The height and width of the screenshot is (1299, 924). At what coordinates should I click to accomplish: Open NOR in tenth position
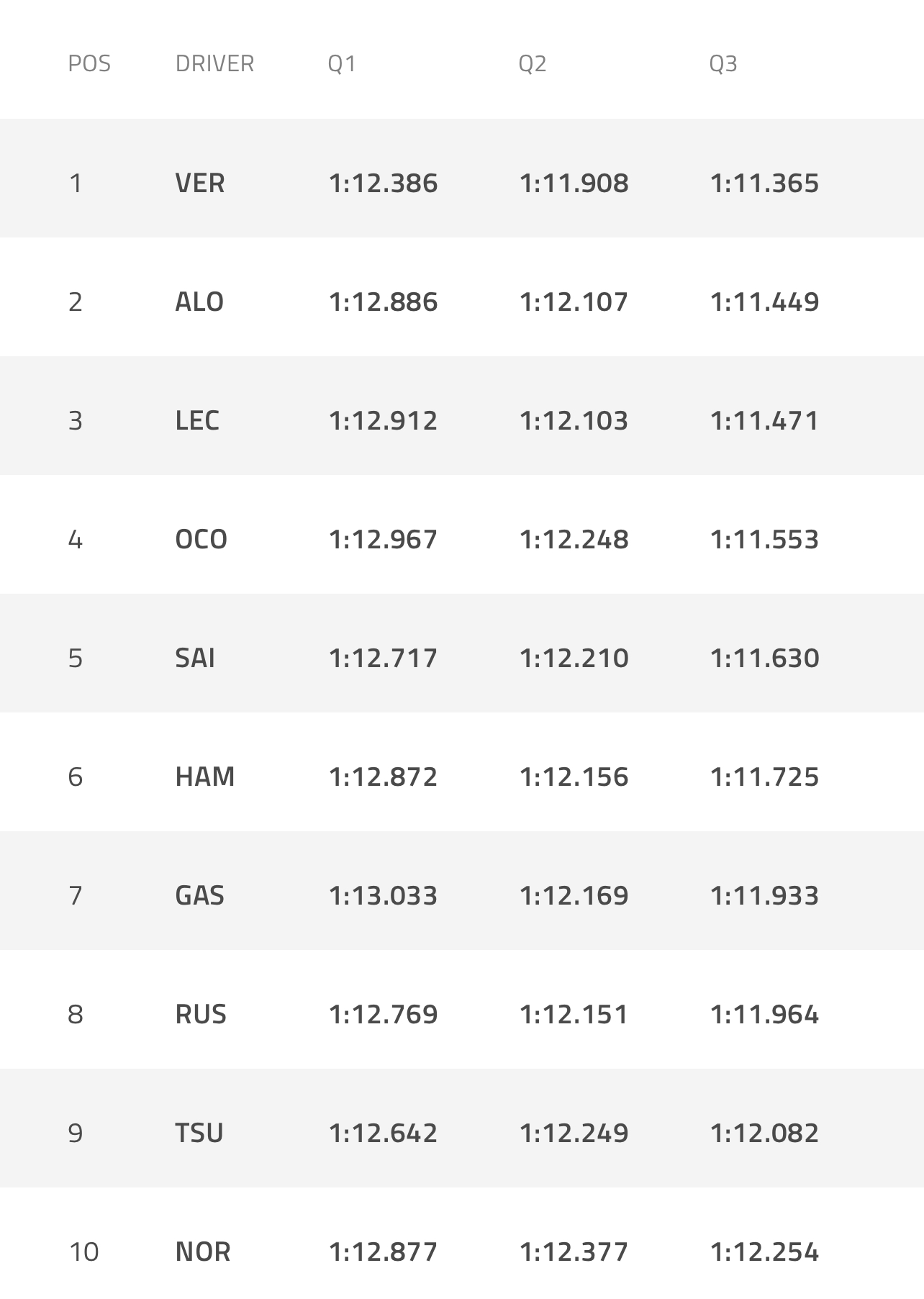203,1252
